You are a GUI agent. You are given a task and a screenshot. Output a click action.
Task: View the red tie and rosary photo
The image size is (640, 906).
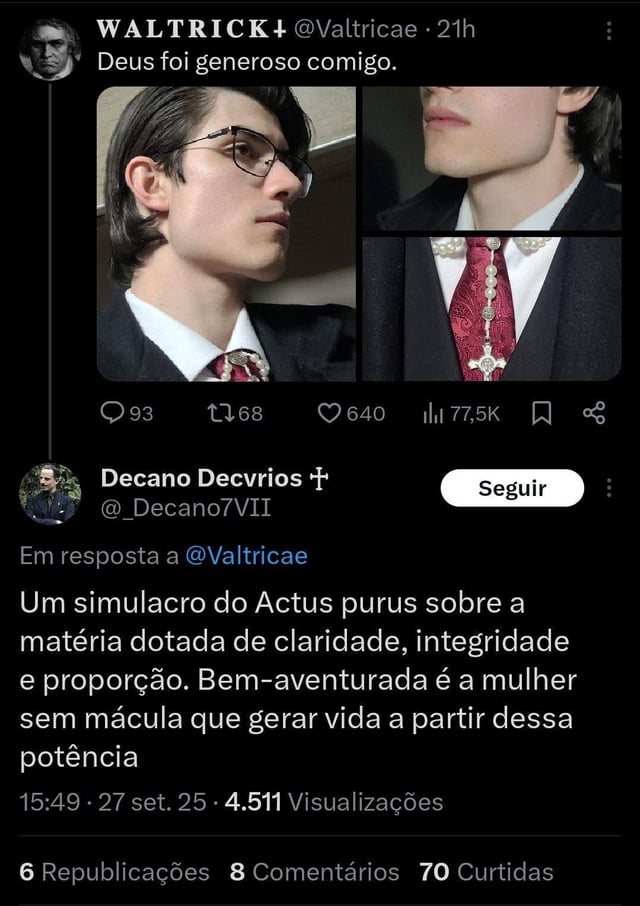coord(492,309)
